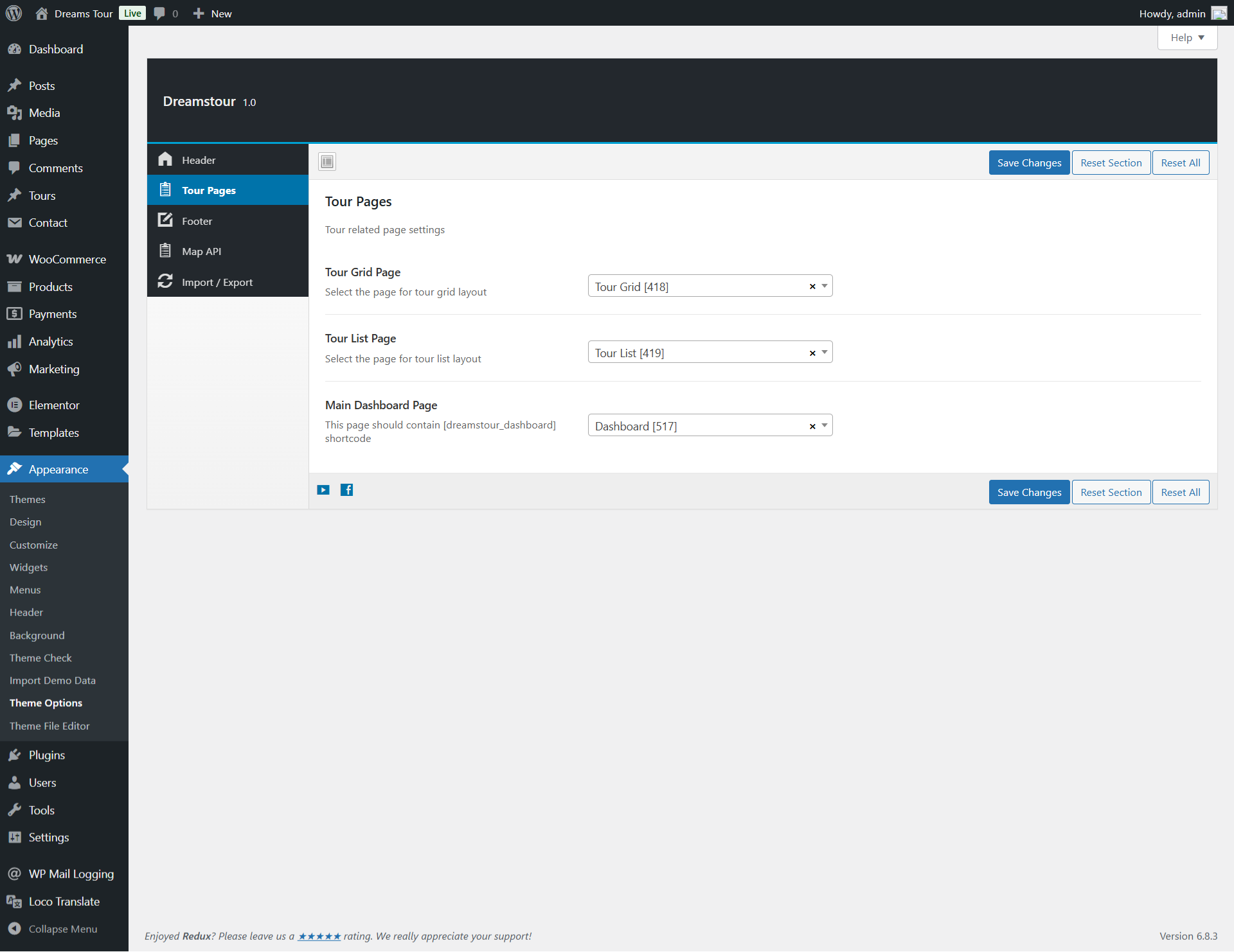Click the Collapse Menu arrow icon
This screenshot has height=952, width=1234.
click(x=14, y=928)
